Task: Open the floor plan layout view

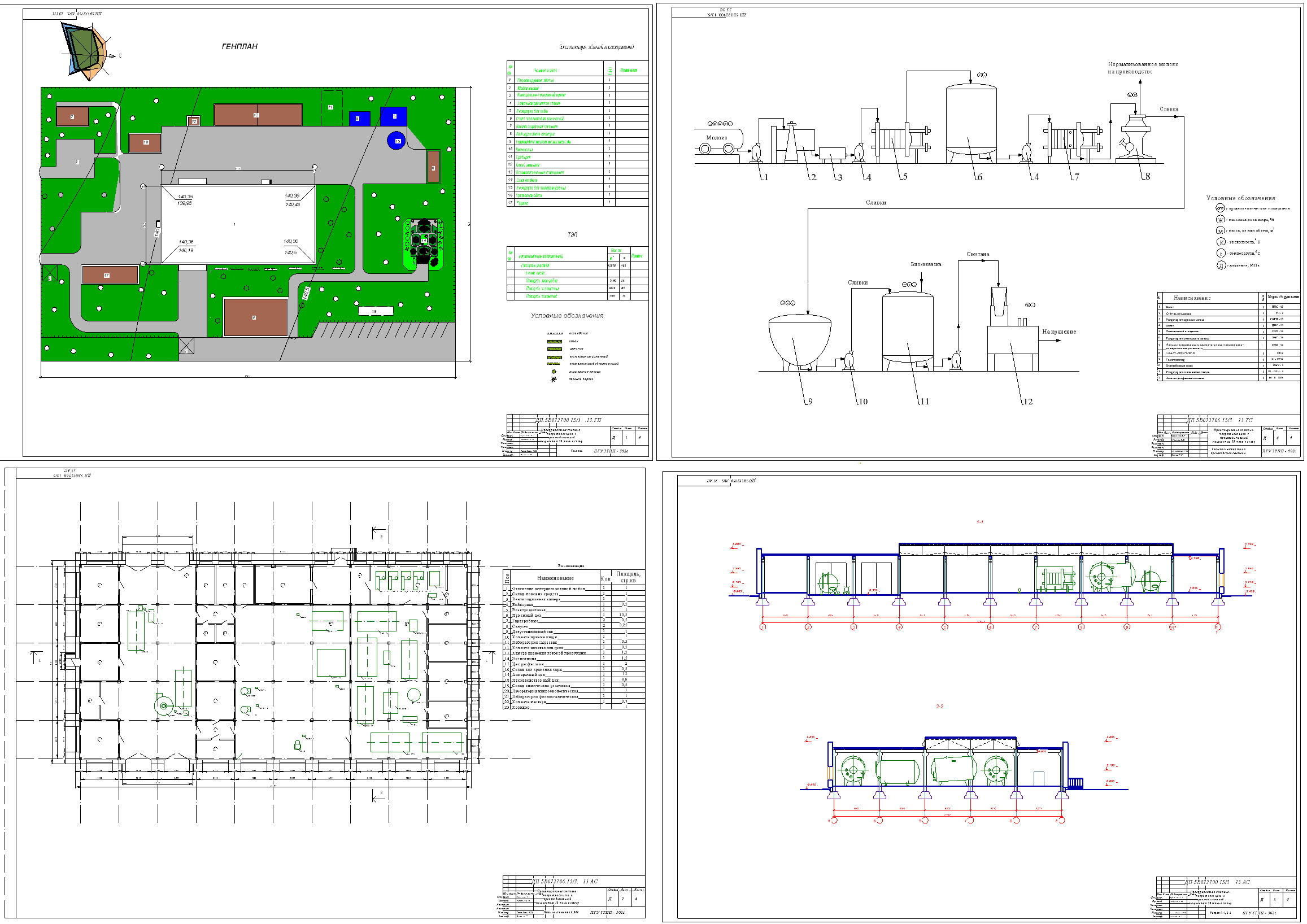Action: [326, 693]
